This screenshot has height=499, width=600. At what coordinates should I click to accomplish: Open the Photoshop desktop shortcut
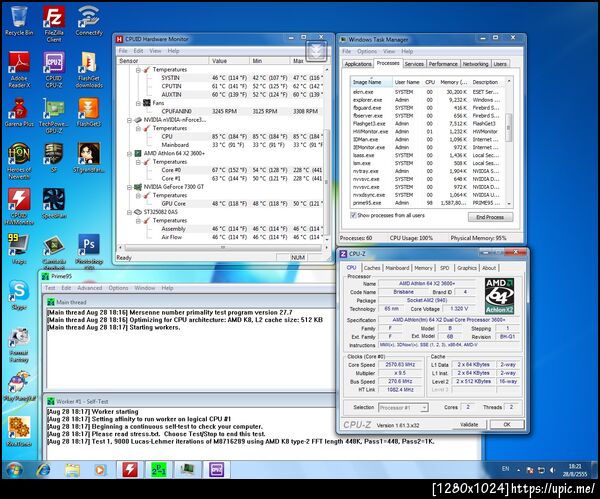tap(89, 251)
